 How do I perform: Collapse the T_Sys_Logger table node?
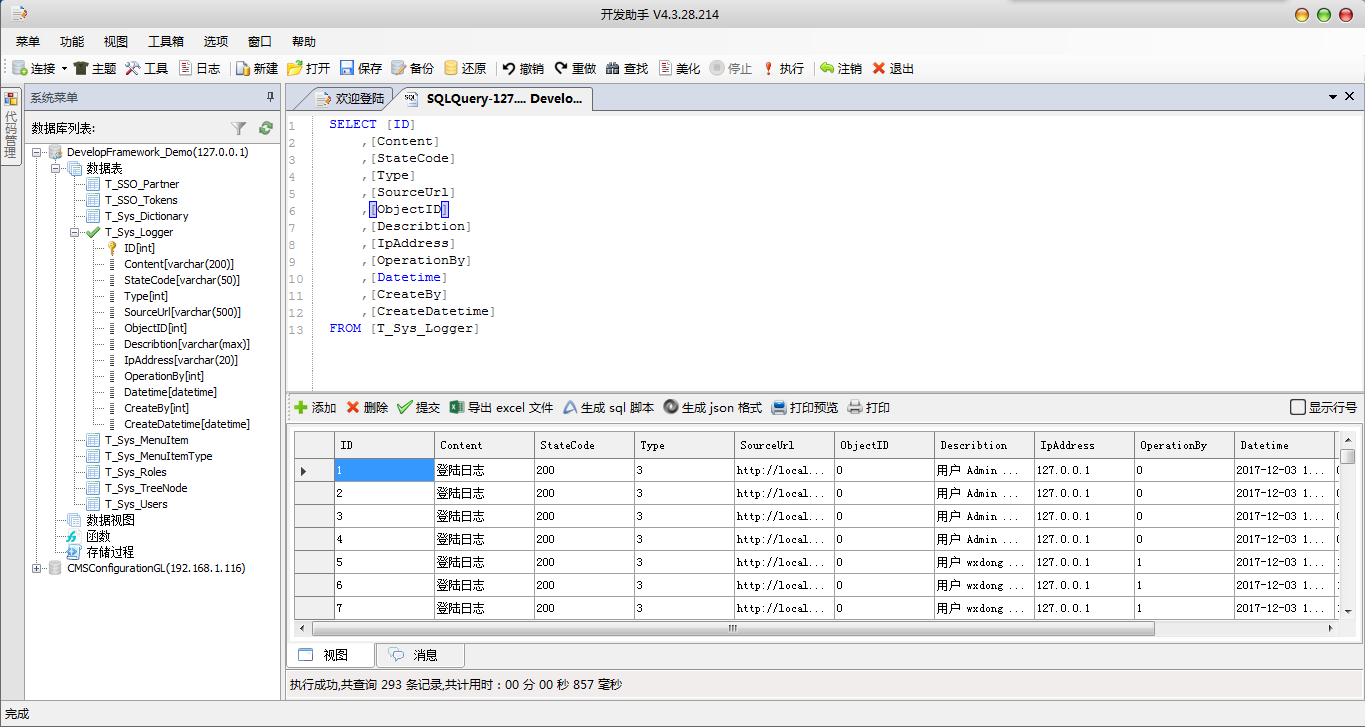coord(75,232)
